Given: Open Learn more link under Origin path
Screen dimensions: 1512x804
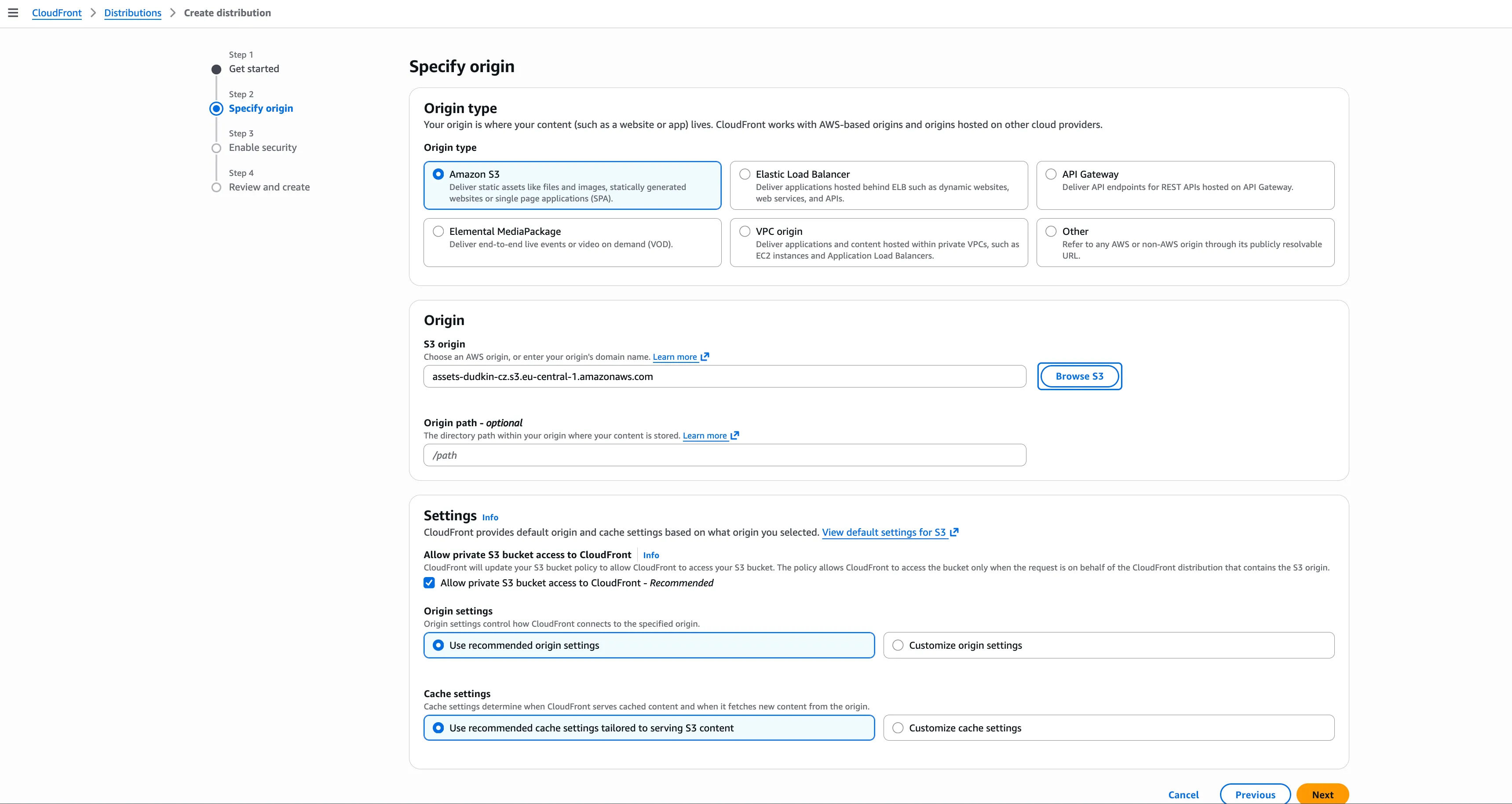Looking at the screenshot, I should (x=705, y=435).
